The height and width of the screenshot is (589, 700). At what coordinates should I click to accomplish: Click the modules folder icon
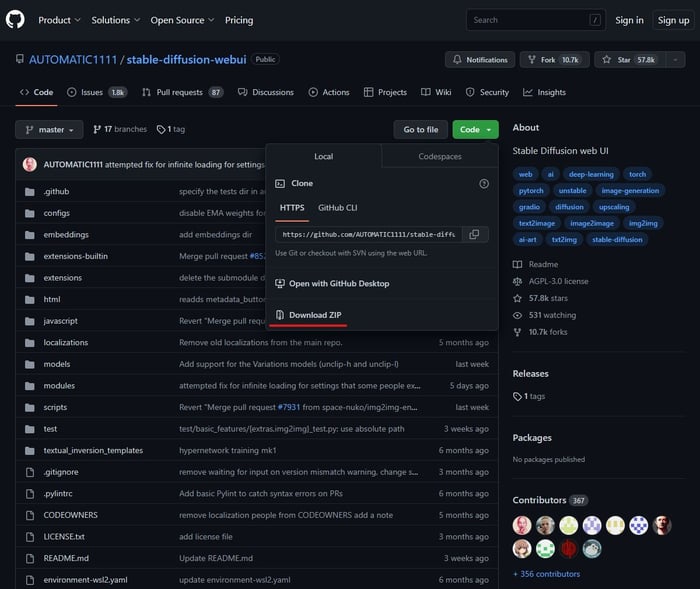[30, 386]
